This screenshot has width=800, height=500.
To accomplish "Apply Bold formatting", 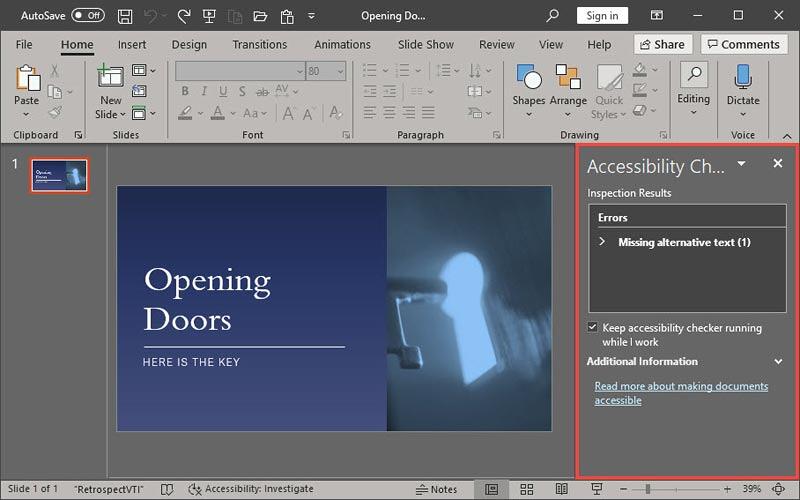I will (185, 91).
